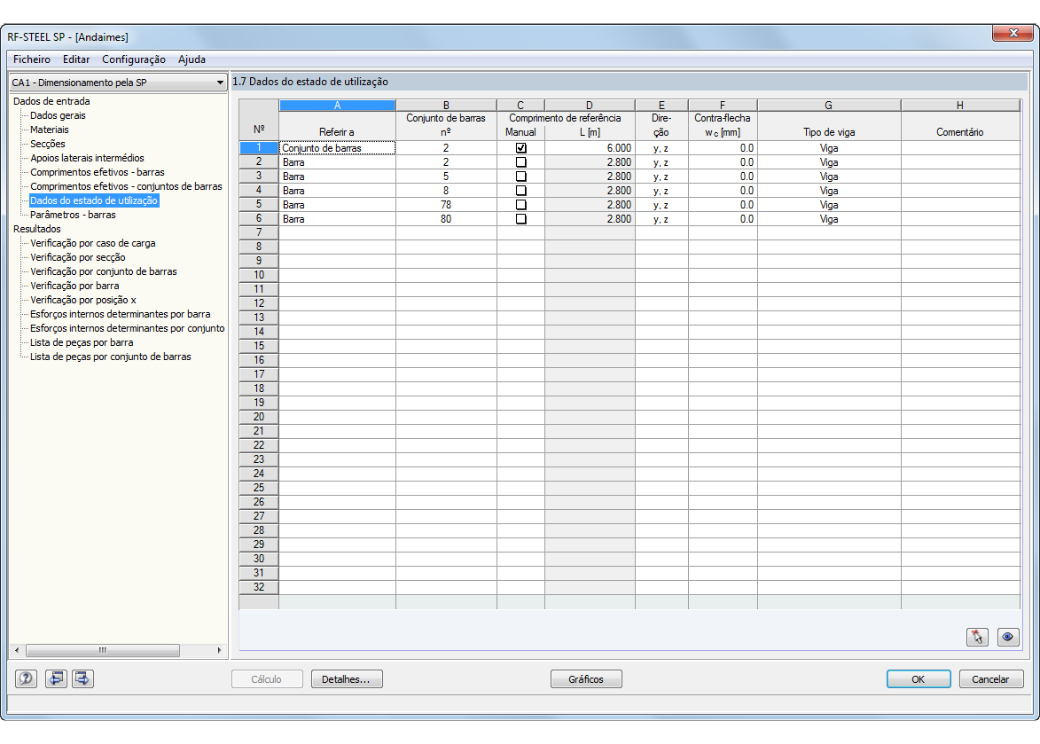Click Dados de entrada tree heading
Viewport: 1040px width, 744px height.
pos(51,101)
